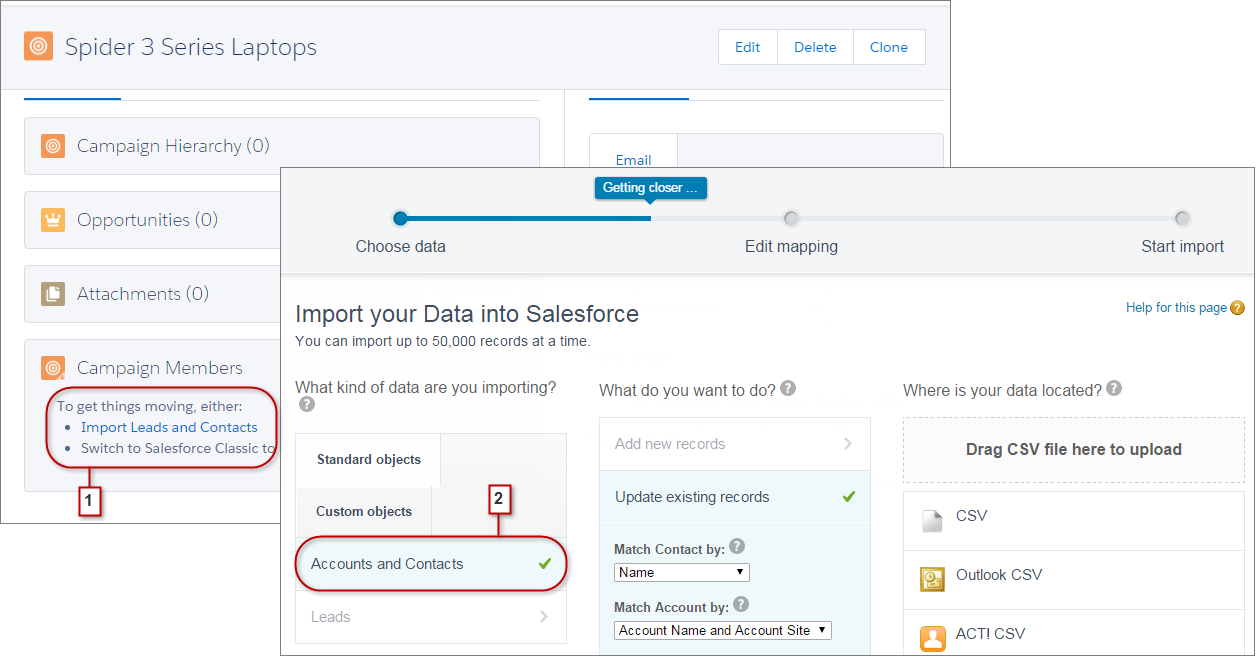Expand the Leads option chevron

coord(544,617)
